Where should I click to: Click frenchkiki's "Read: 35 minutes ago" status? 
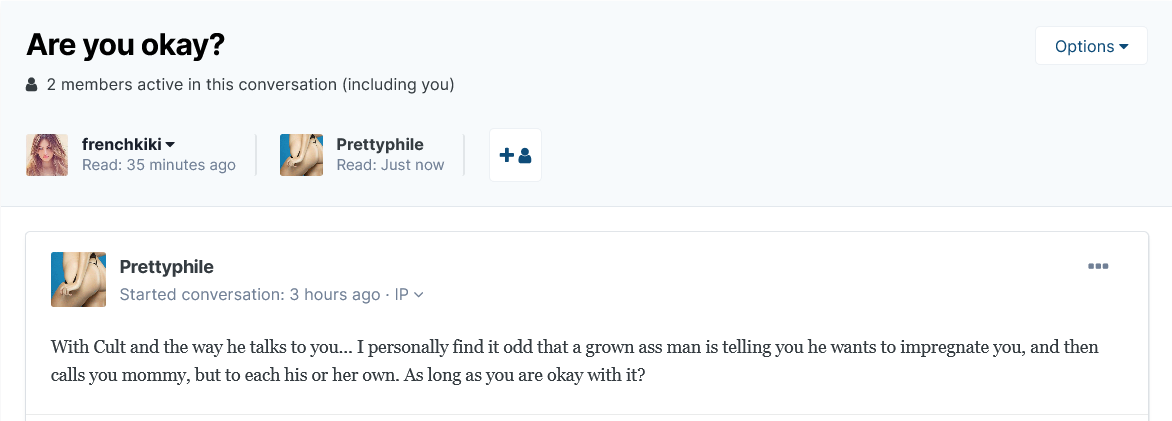[x=159, y=165]
